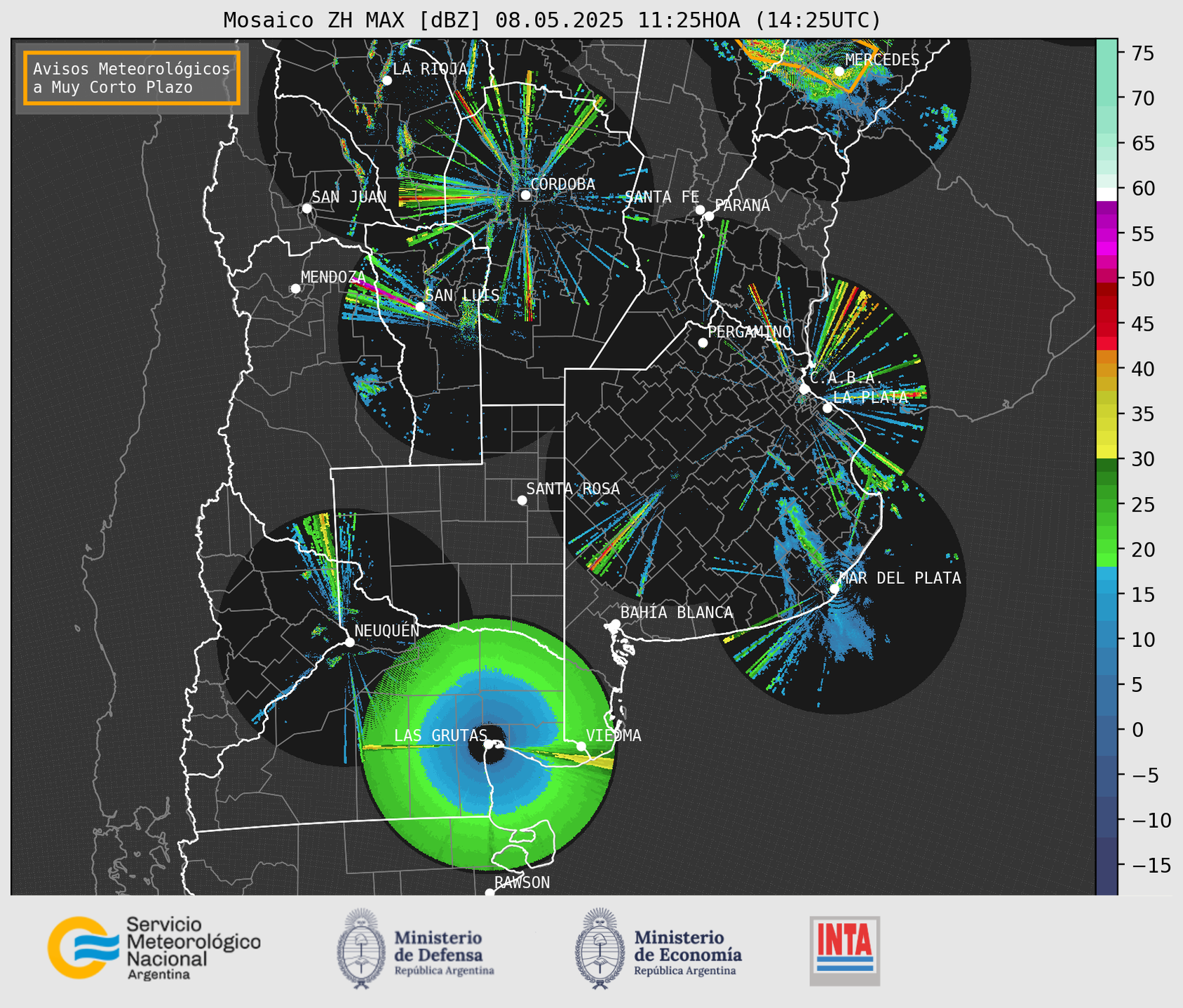
Task: Click the MENDOZA label
Action: coord(333,278)
